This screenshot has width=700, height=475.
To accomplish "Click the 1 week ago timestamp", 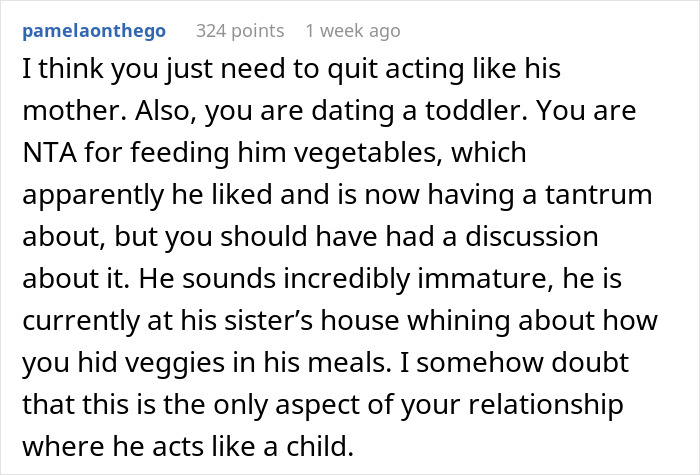I will point(352,31).
